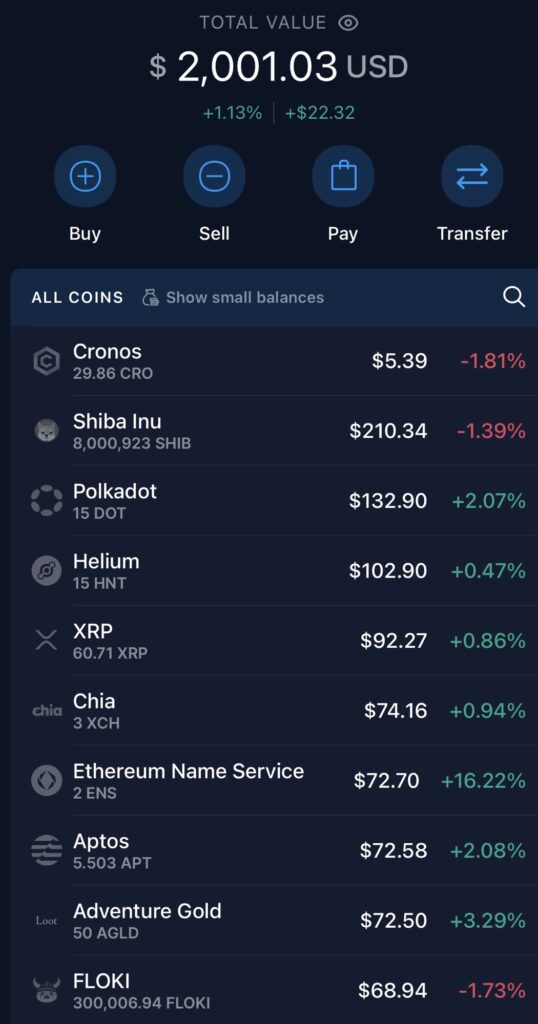Viewport: 538px width, 1024px height.
Task: Toggle Show small balances
Action: pyautogui.click(x=233, y=298)
